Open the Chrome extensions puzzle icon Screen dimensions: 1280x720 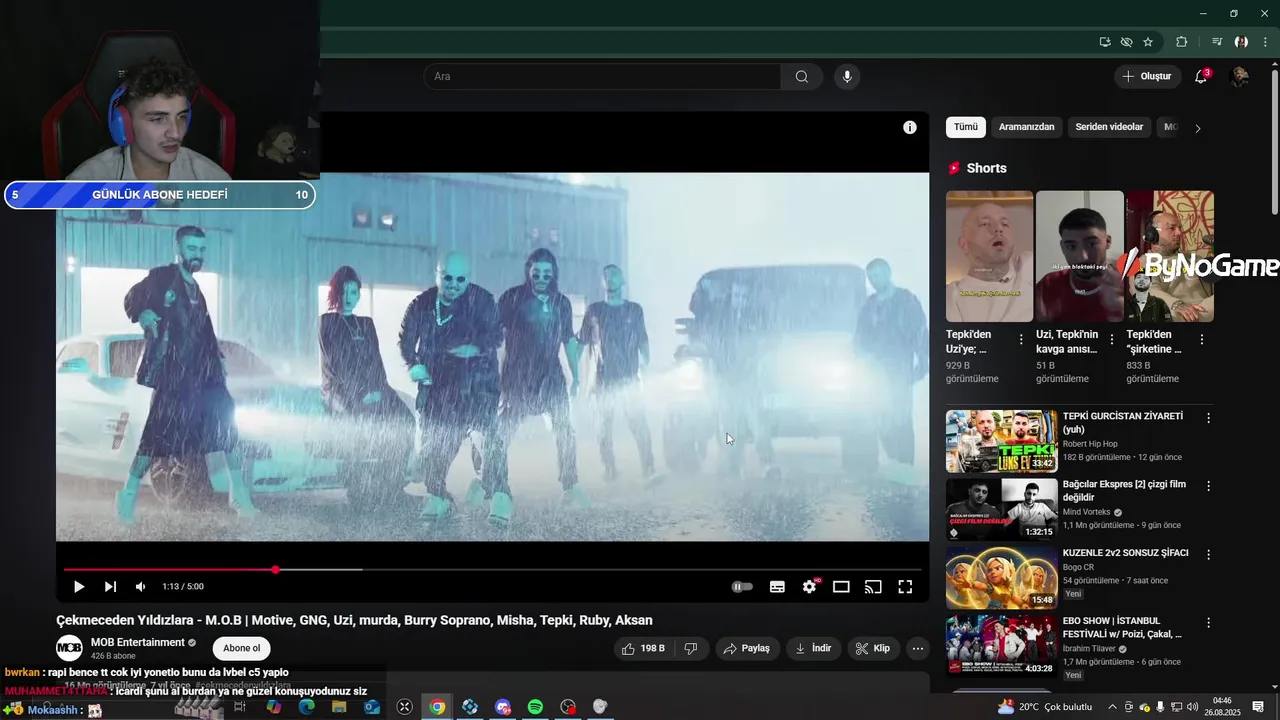[x=1181, y=42]
